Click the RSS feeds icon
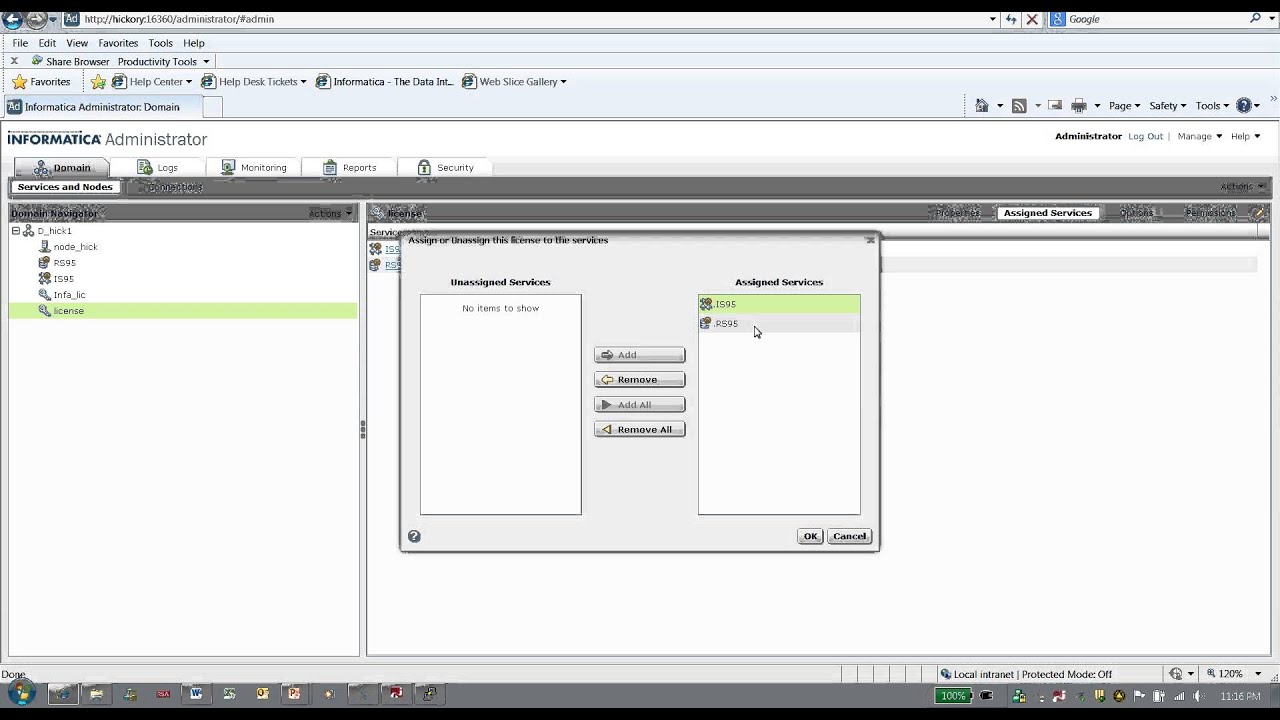 [1019, 106]
